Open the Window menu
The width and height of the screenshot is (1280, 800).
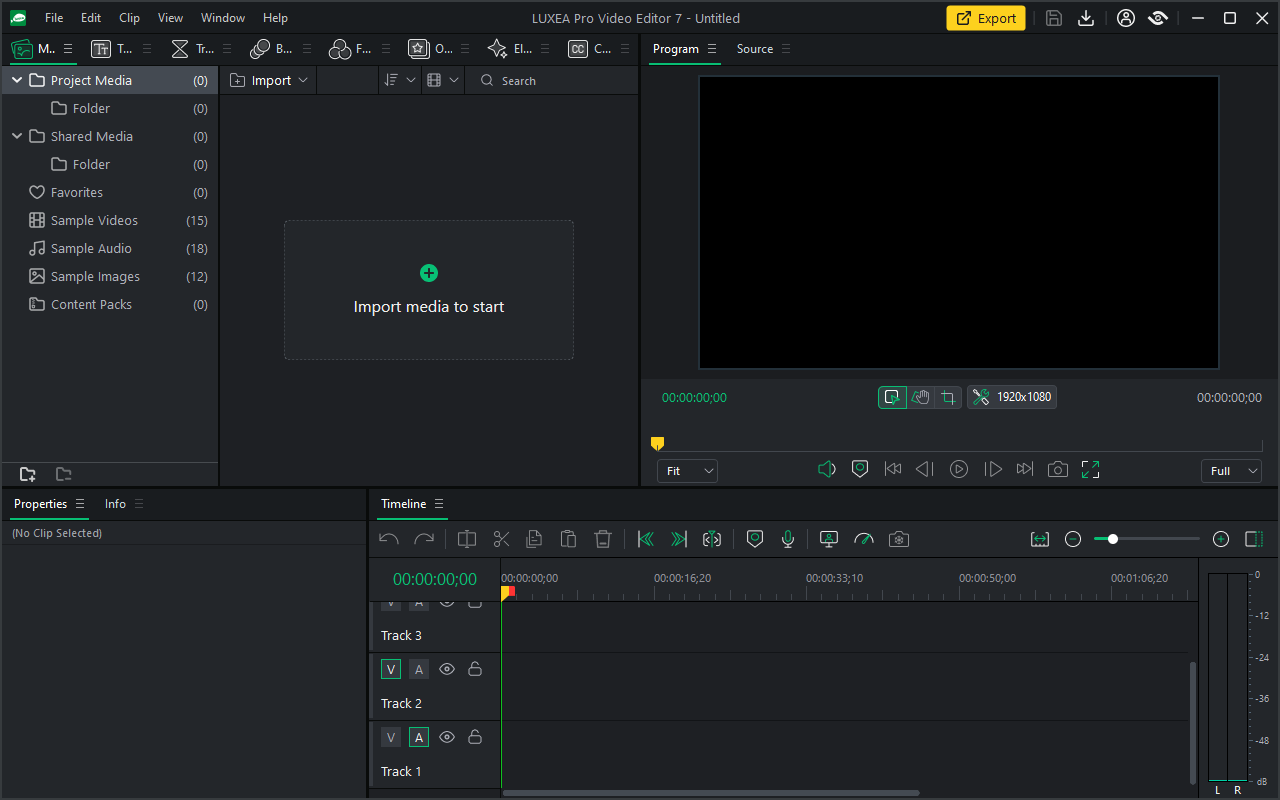(222, 17)
